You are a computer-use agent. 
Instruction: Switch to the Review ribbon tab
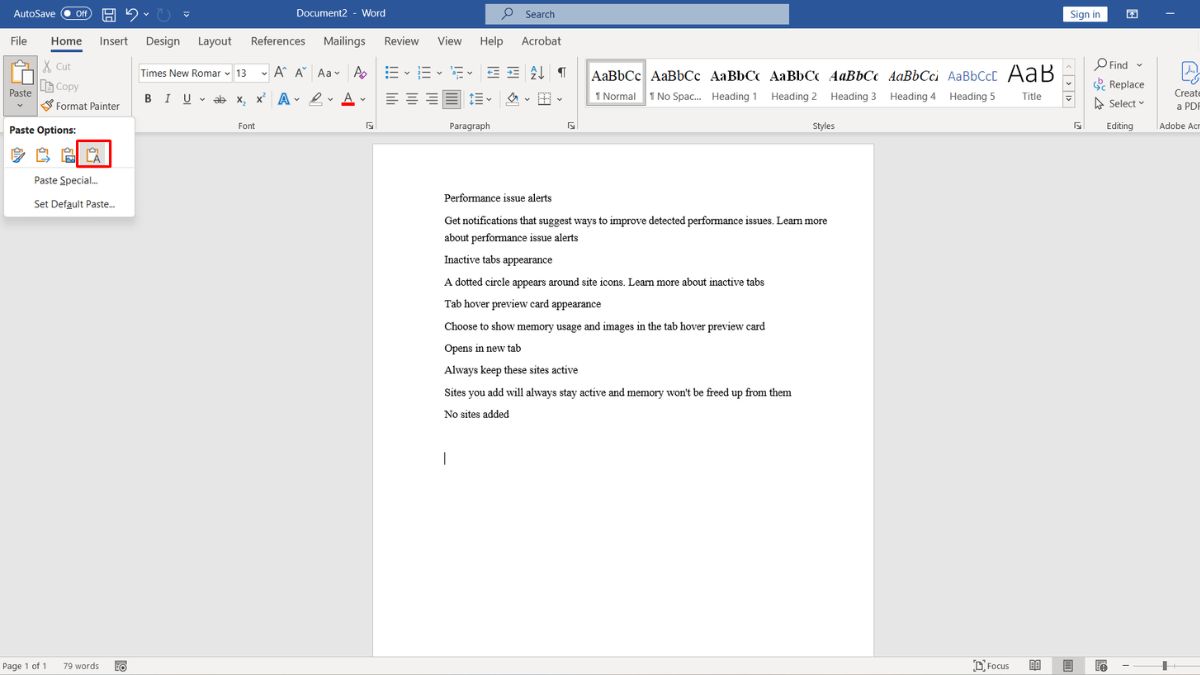(x=401, y=41)
